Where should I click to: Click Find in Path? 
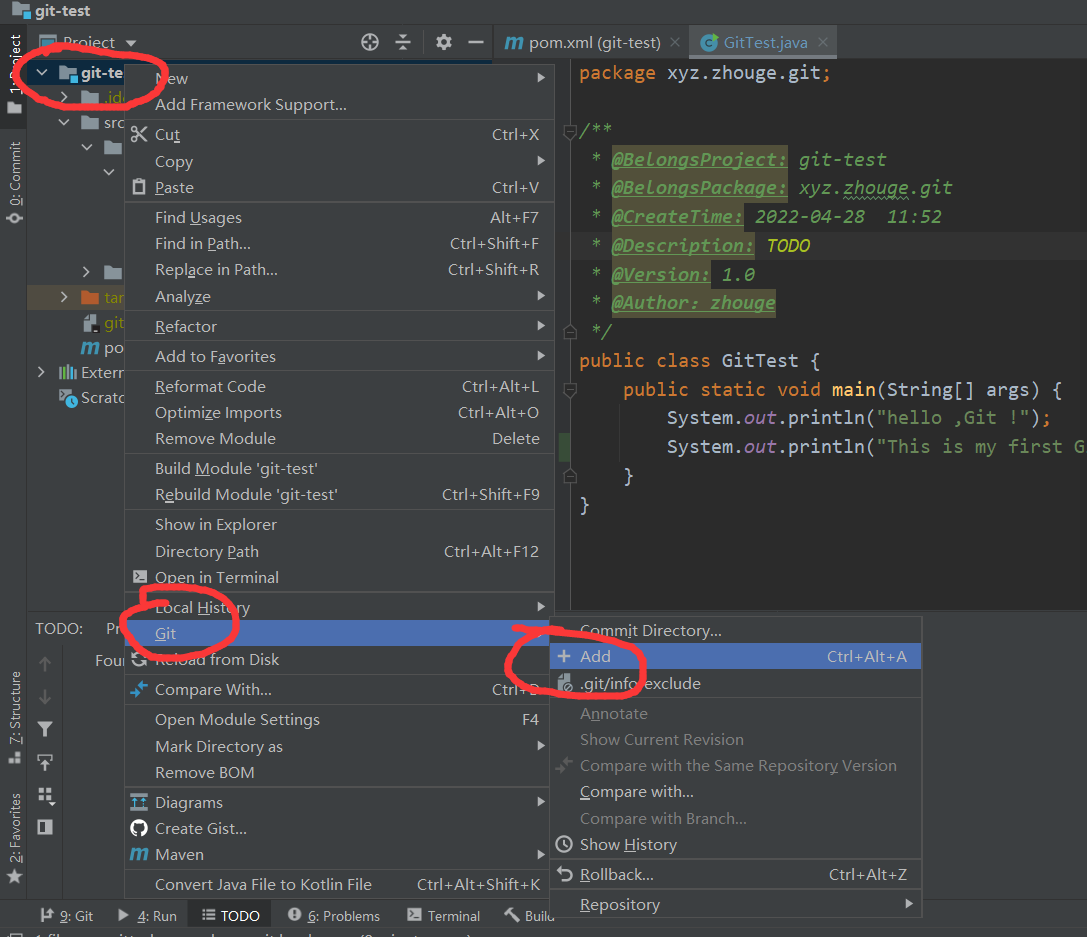[339, 244]
